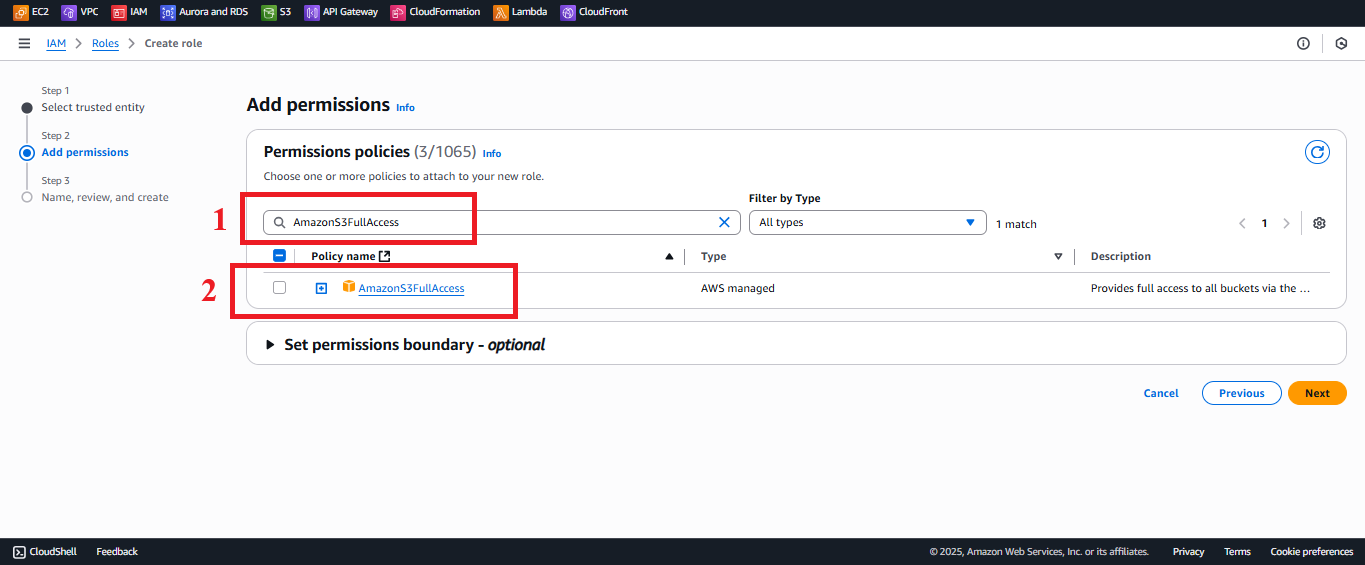1365x565 pixels.
Task: Open Info link next to Permissions policies
Action: 492,153
